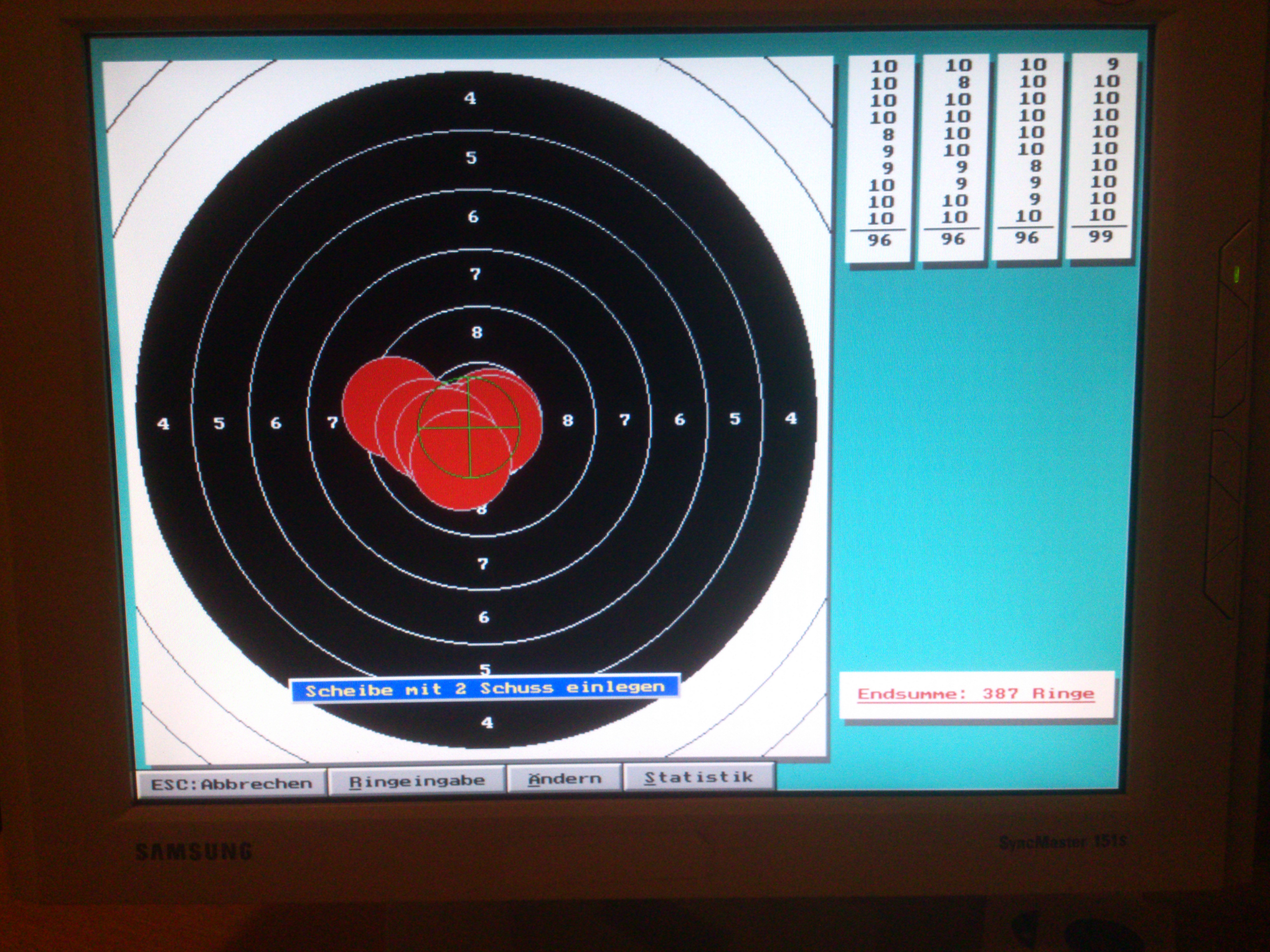Open the Statistik view
Viewport: 1270px width, 952px height.
coord(698,777)
